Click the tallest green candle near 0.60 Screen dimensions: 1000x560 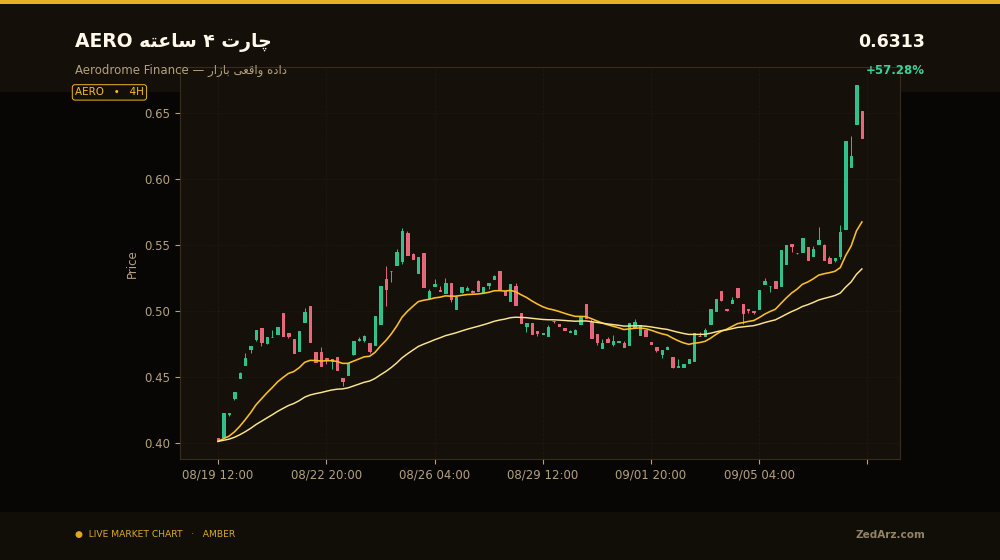(846, 186)
